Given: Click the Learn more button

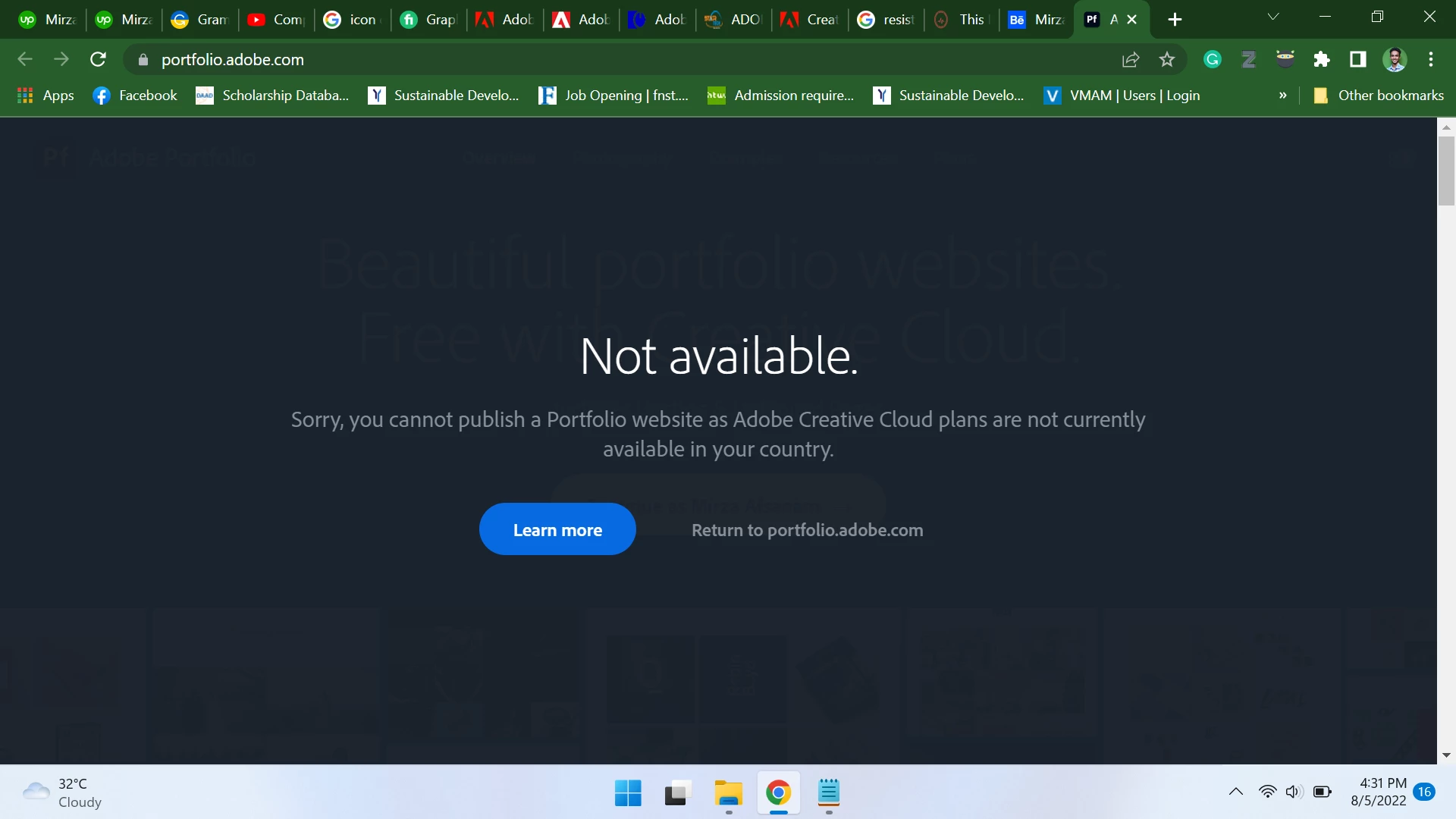Looking at the screenshot, I should click(557, 529).
